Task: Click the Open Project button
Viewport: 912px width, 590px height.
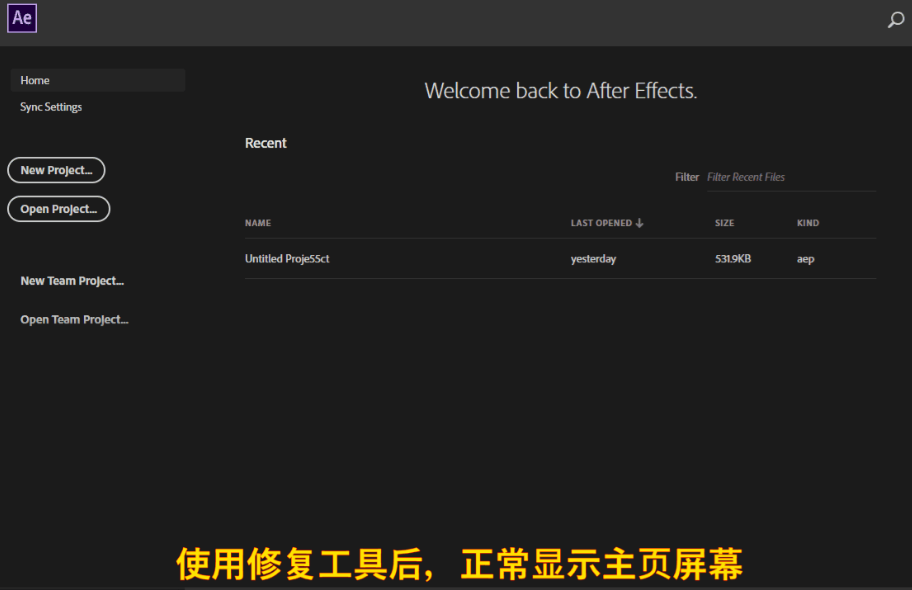Action: (x=59, y=209)
